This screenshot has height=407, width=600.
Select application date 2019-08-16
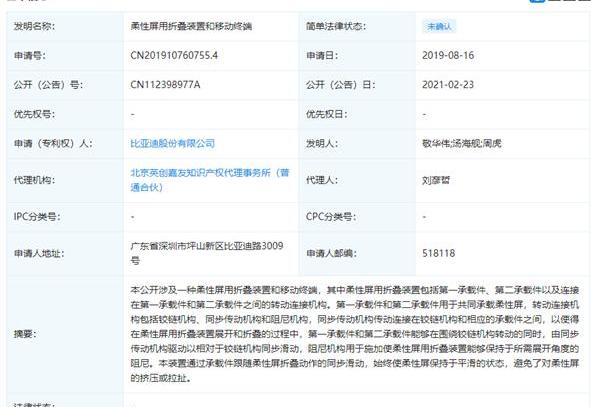448,55
